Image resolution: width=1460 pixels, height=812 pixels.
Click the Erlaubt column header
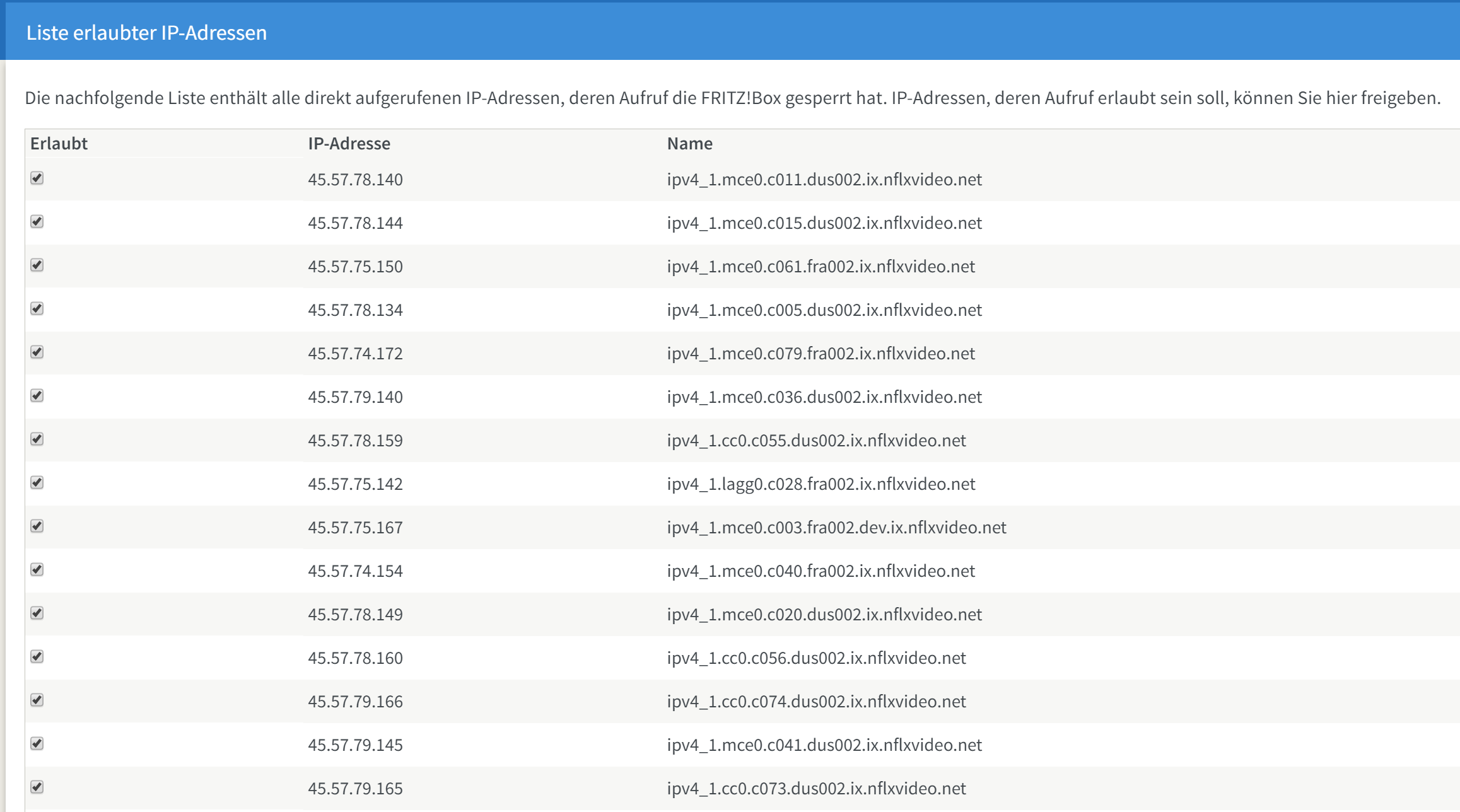tap(59, 144)
